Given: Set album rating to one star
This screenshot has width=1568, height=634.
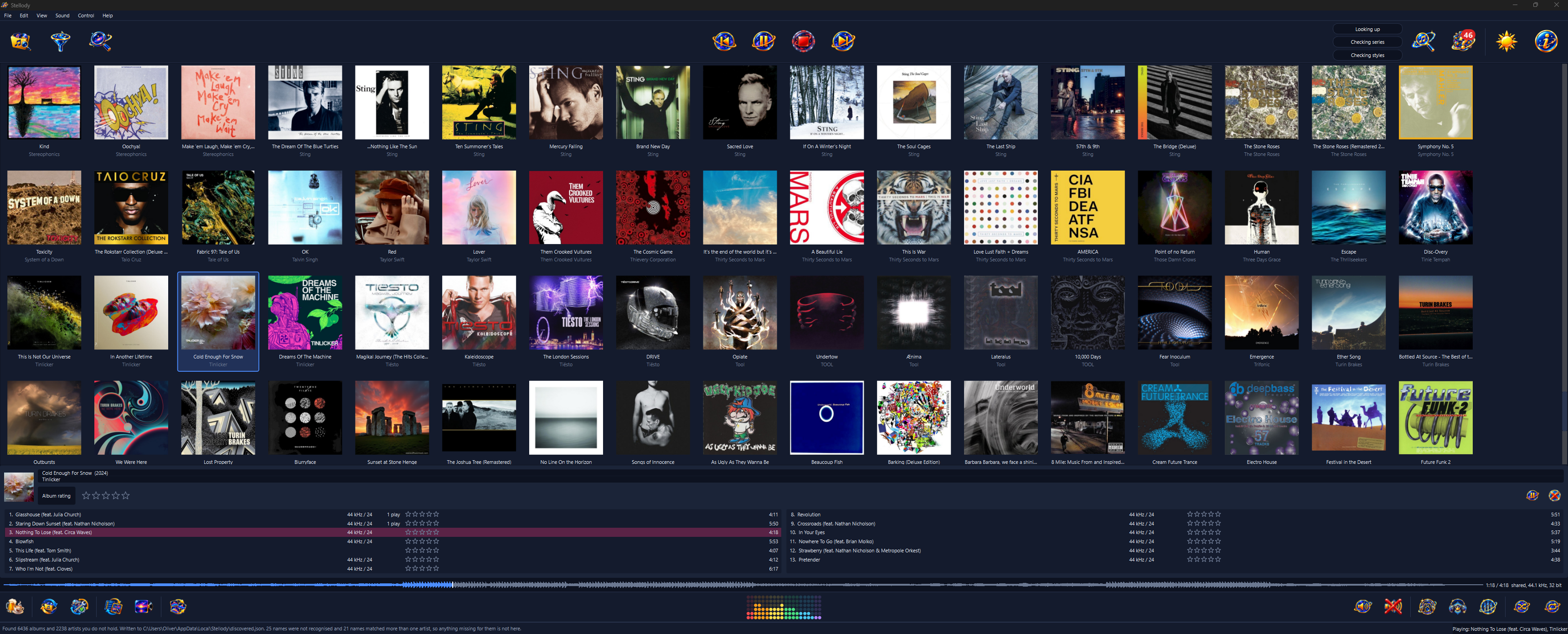Looking at the screenshot, I should pos(86,496).
